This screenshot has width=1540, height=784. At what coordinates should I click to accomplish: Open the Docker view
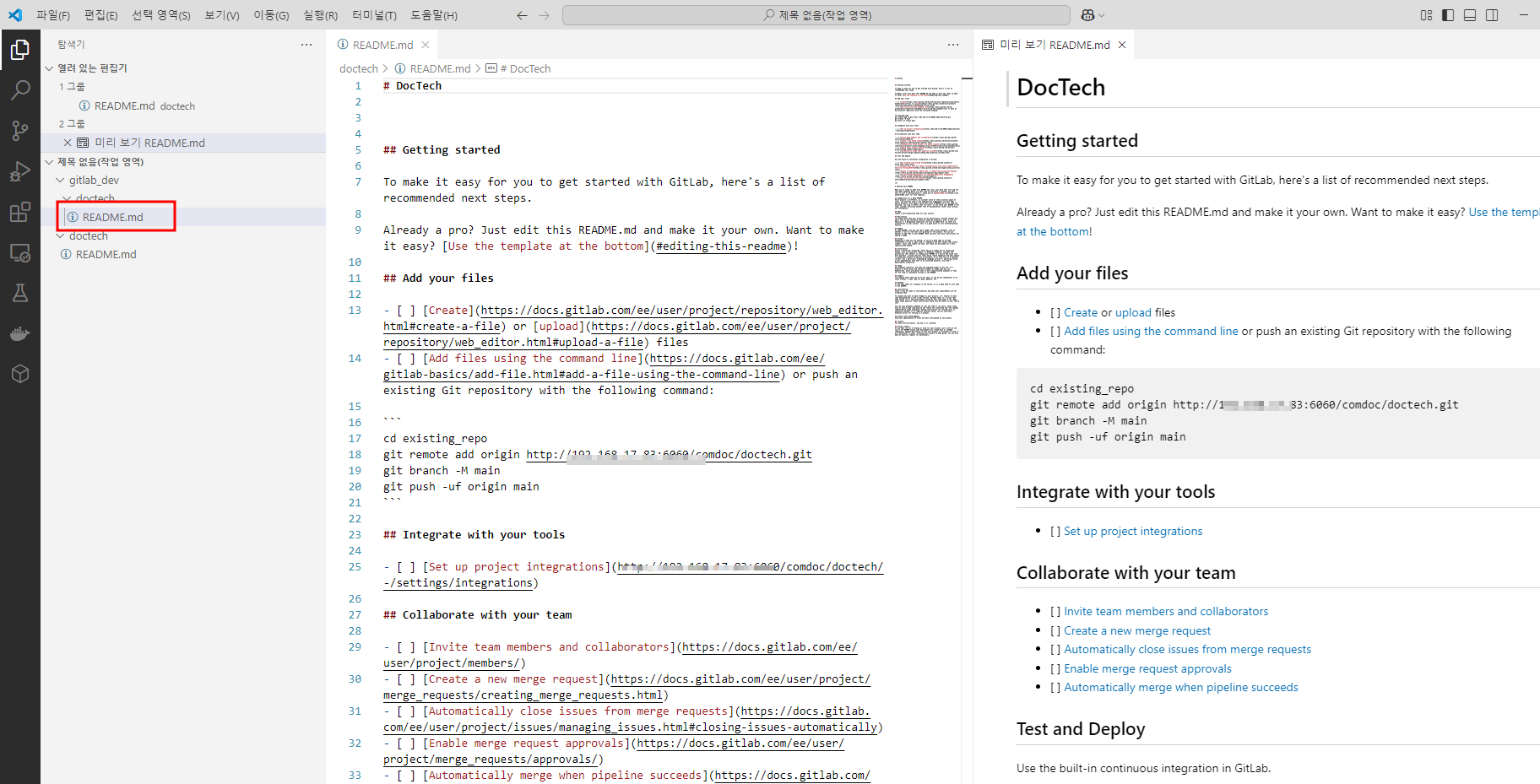[20, 333]
